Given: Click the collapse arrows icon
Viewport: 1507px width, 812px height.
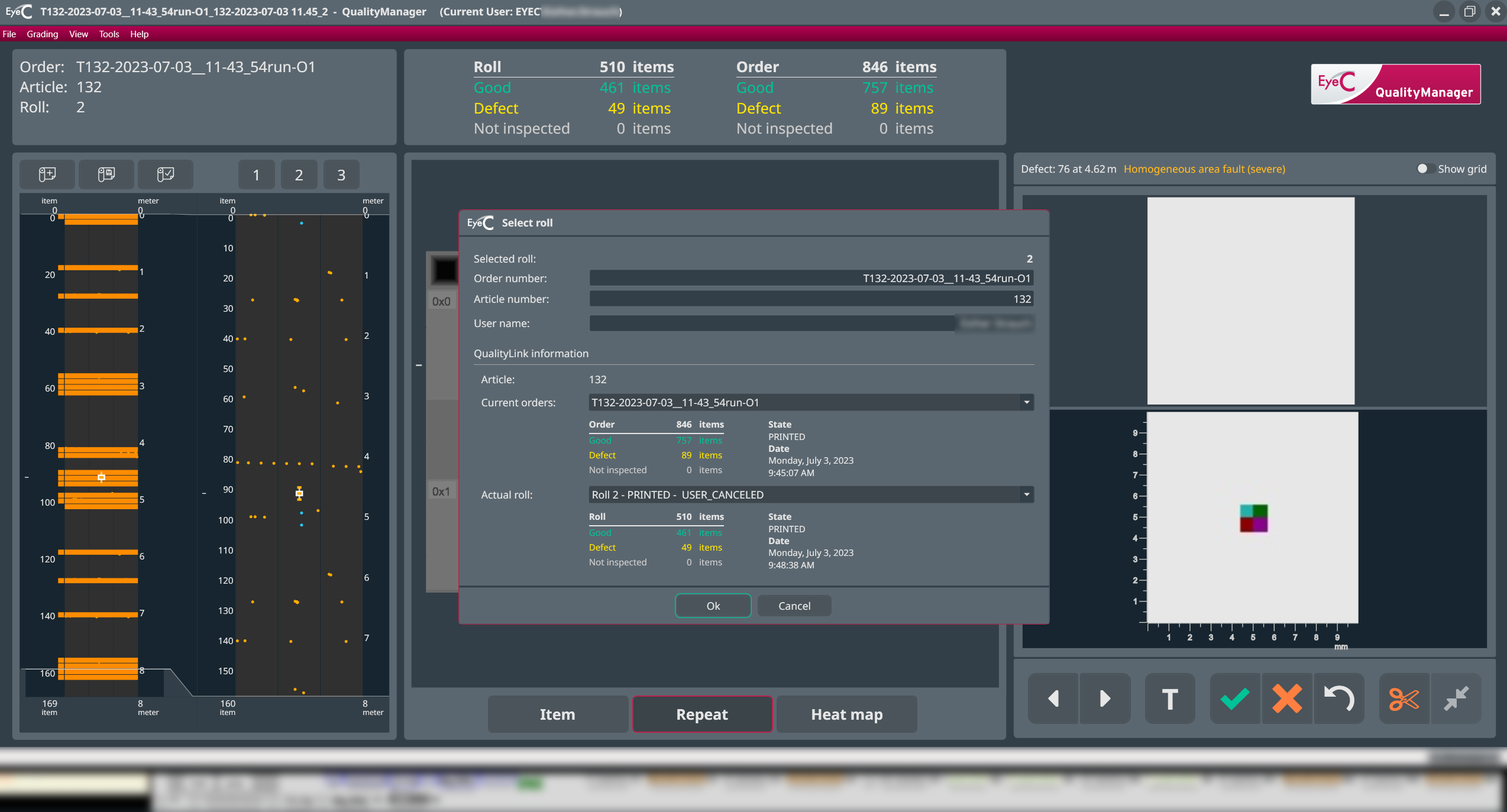Looking at the screenshot, I should (1456, 698).
